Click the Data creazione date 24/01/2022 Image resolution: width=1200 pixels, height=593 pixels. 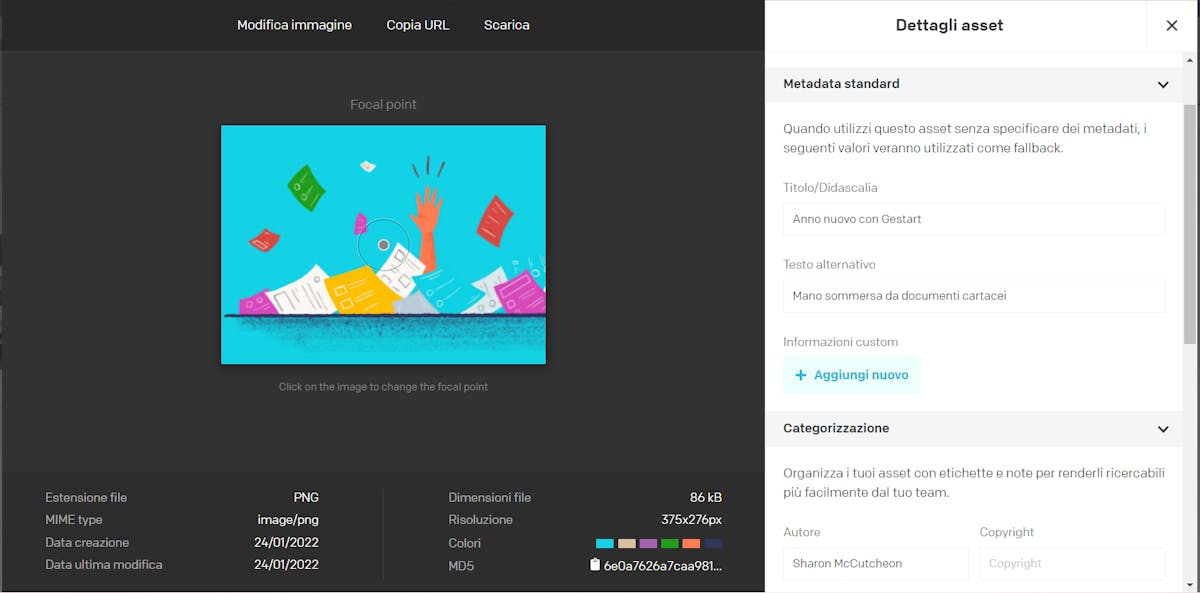pos(286,543)
